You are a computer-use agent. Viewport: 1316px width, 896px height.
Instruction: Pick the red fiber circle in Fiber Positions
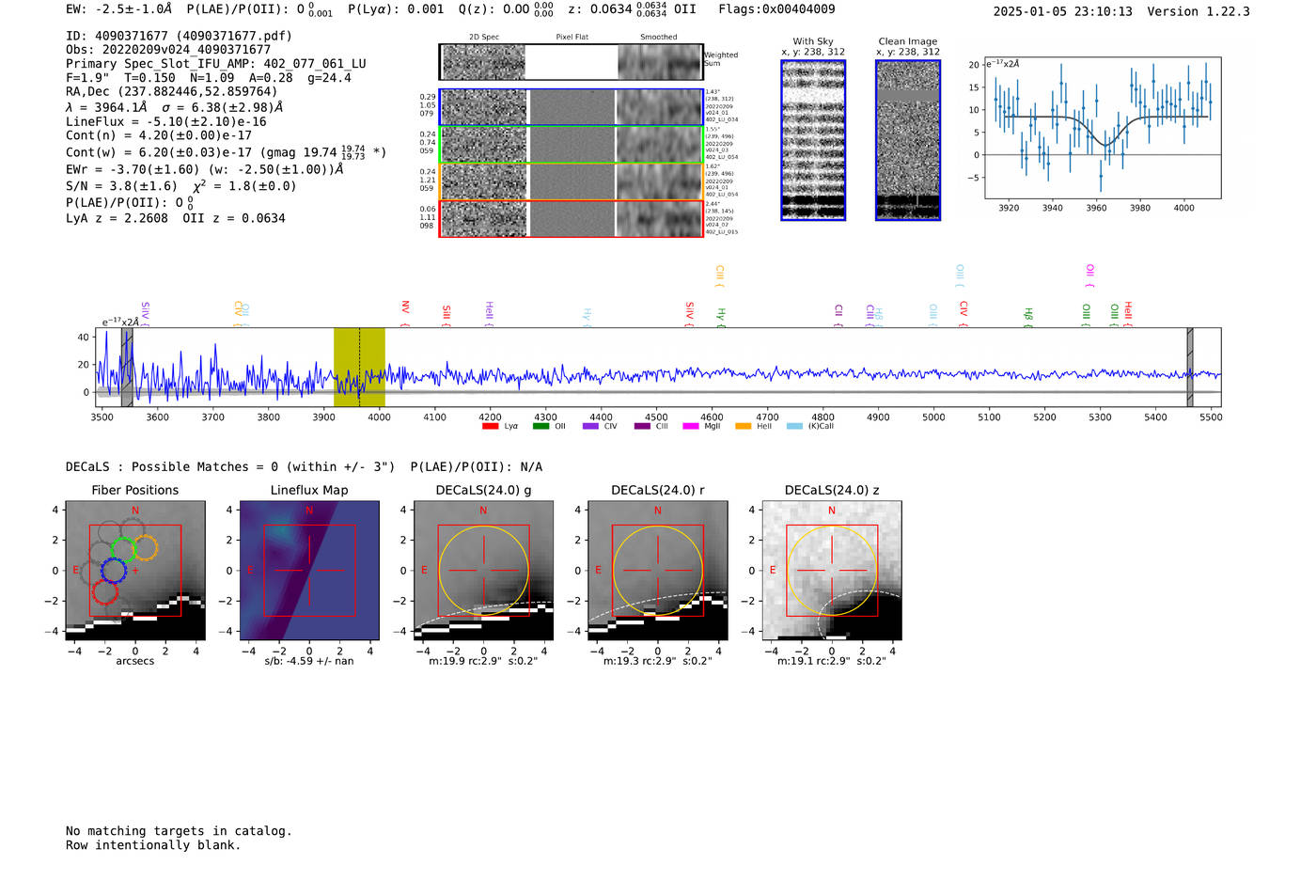pyautogui.click(x=104, y=592)
